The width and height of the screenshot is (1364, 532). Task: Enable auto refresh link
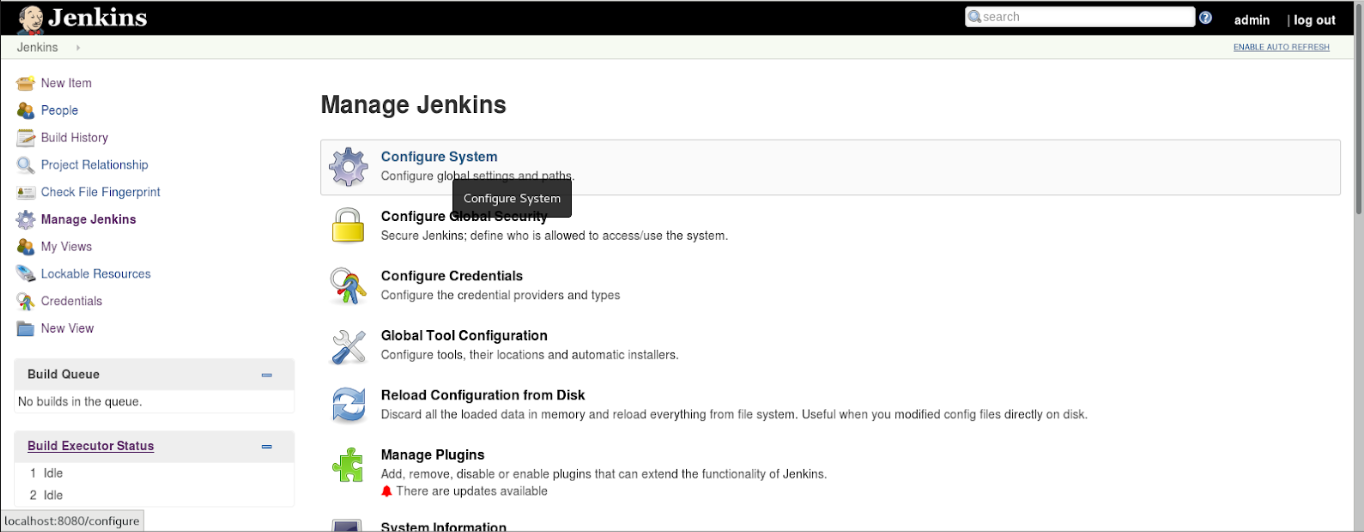(1281, 47)
